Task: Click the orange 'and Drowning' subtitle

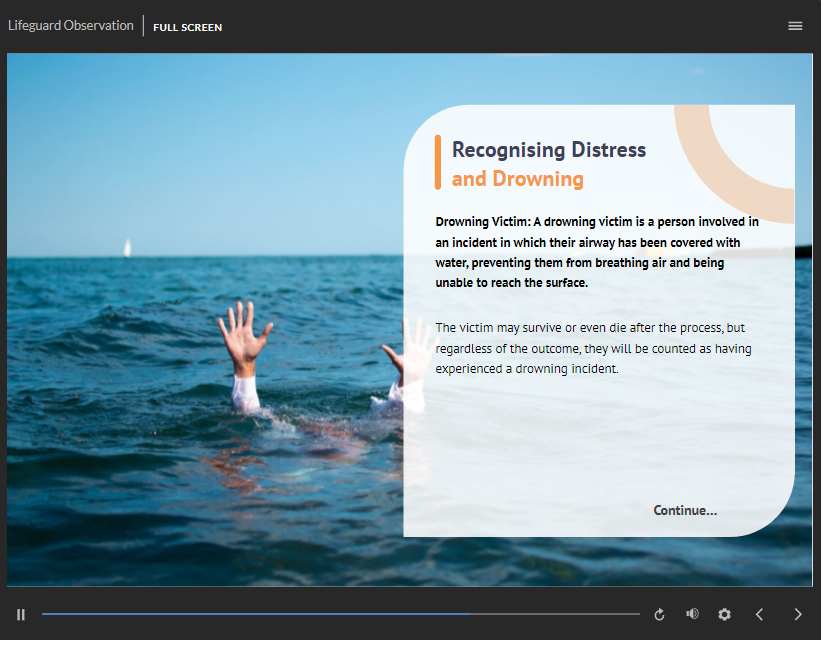Action: (517, 179)
